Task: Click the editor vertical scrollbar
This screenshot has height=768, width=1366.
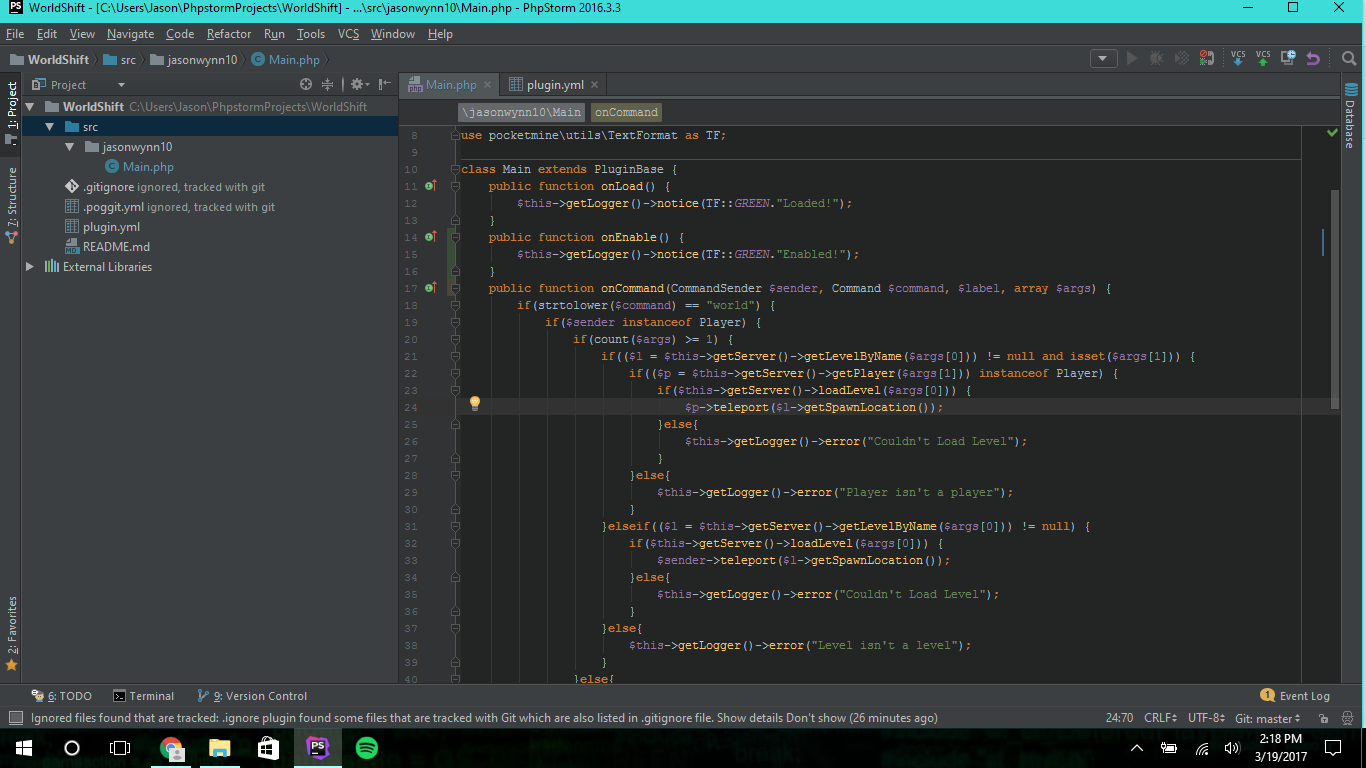Action: click(x=1335, y=300)
